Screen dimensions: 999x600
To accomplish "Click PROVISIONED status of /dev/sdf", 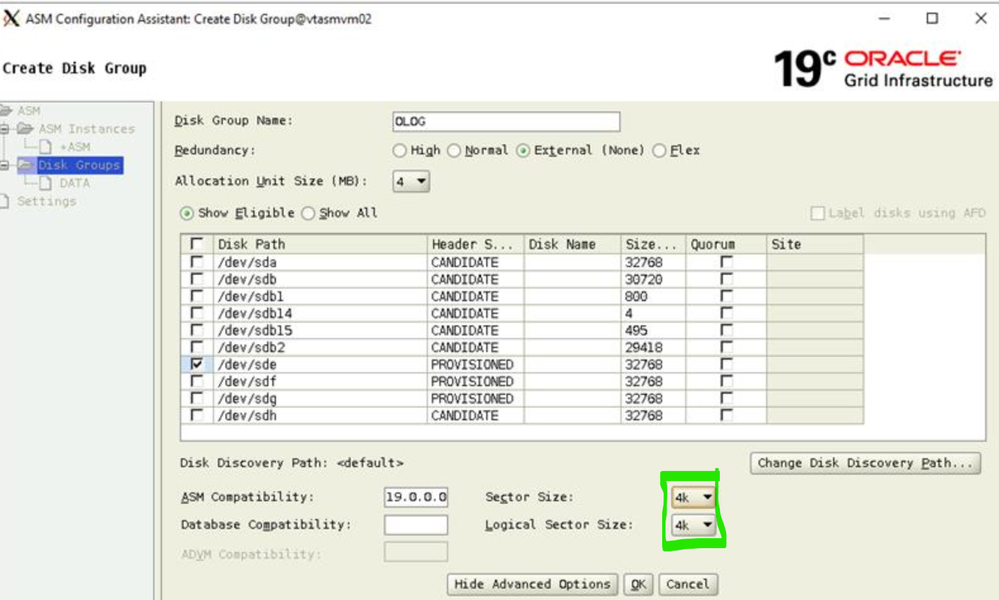I will (x=472, y=382).
